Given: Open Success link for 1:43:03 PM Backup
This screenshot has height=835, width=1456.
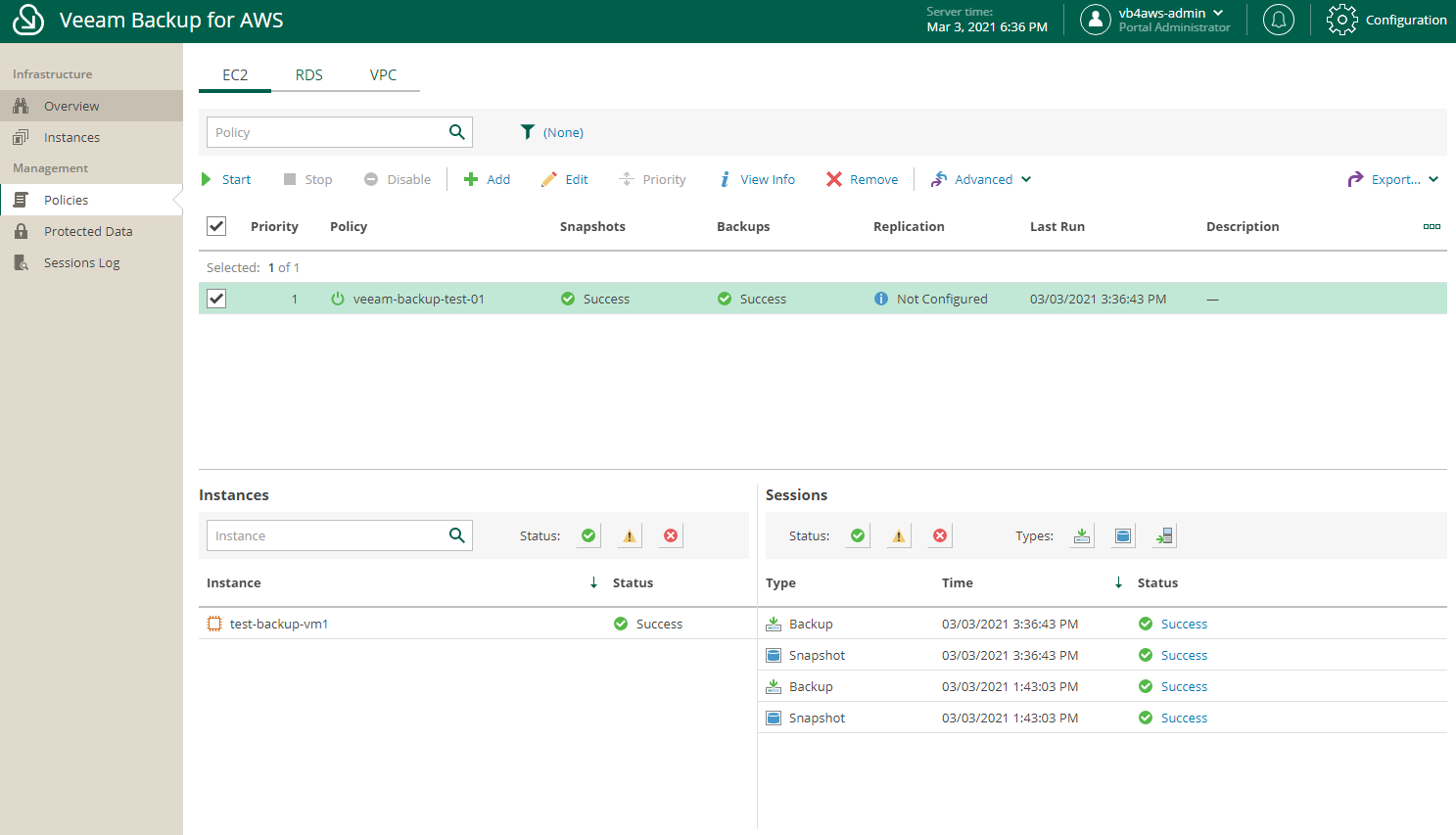Looking at the screenshot, I should [1184, 686].
